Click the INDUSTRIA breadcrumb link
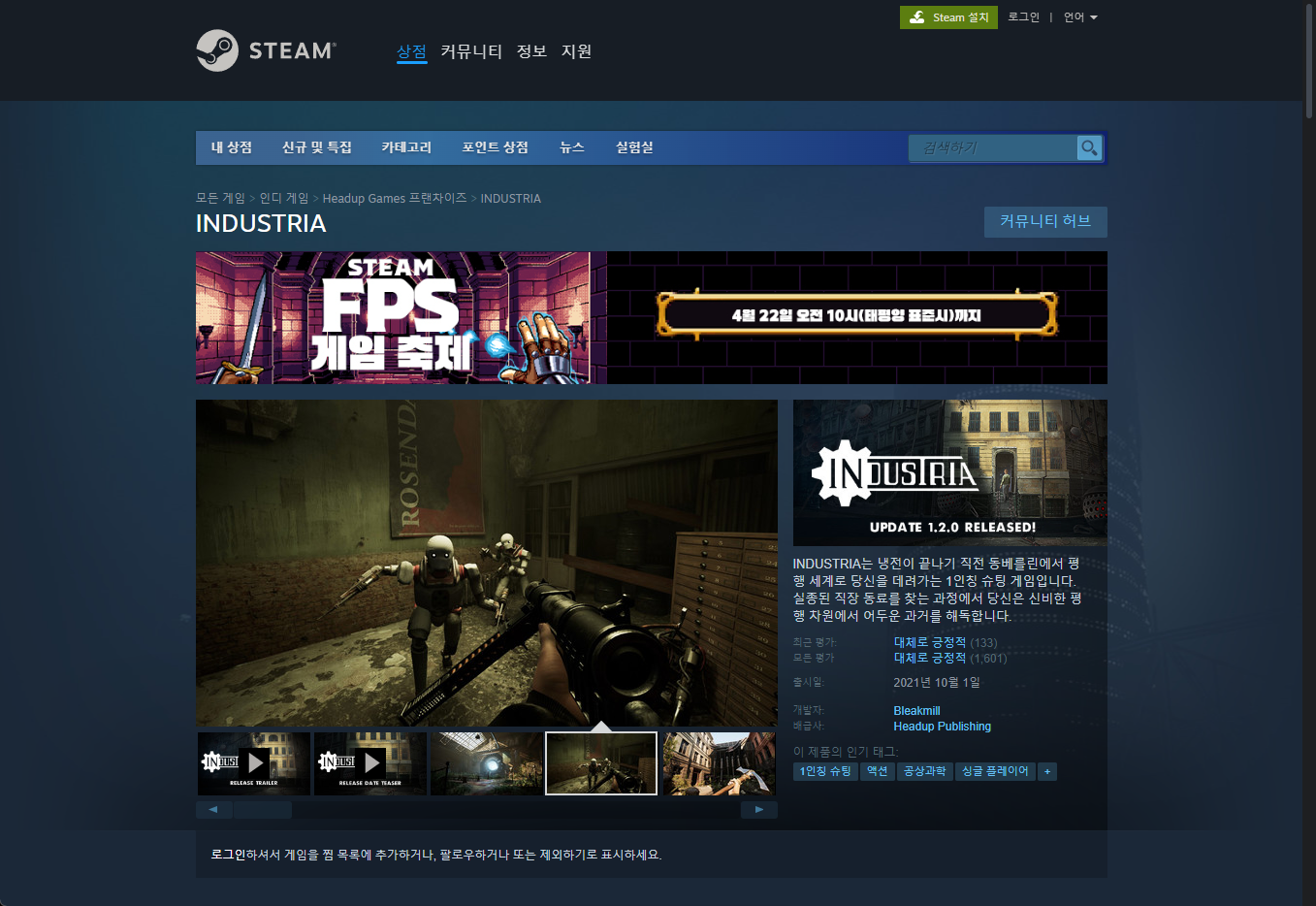 510,198
